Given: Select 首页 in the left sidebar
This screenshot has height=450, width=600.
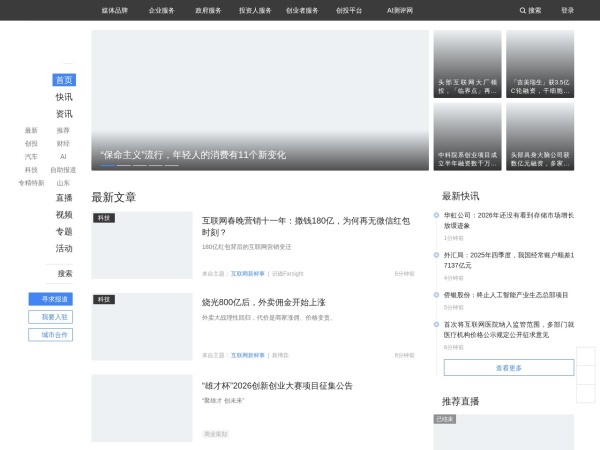Looking at the screenshot, I should point(64,80).
